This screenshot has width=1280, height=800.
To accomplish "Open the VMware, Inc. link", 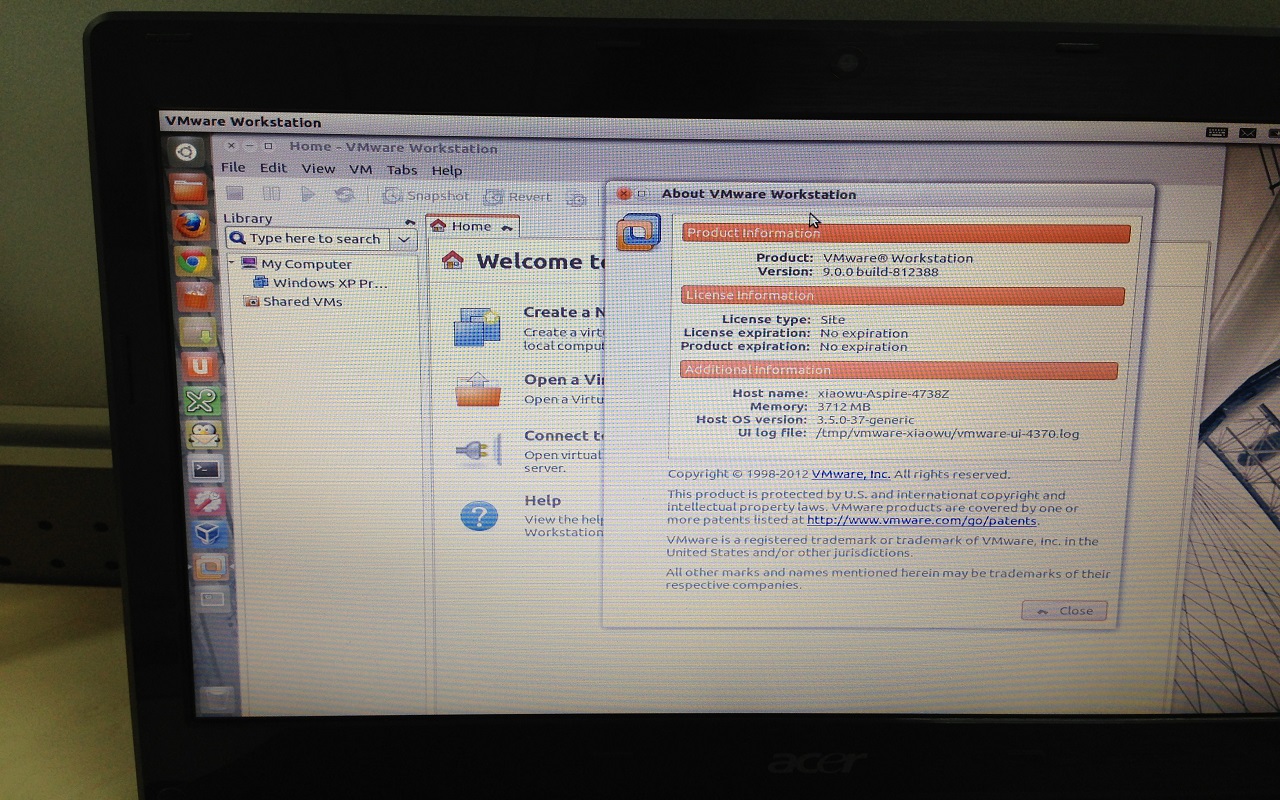I will point(850,474).
